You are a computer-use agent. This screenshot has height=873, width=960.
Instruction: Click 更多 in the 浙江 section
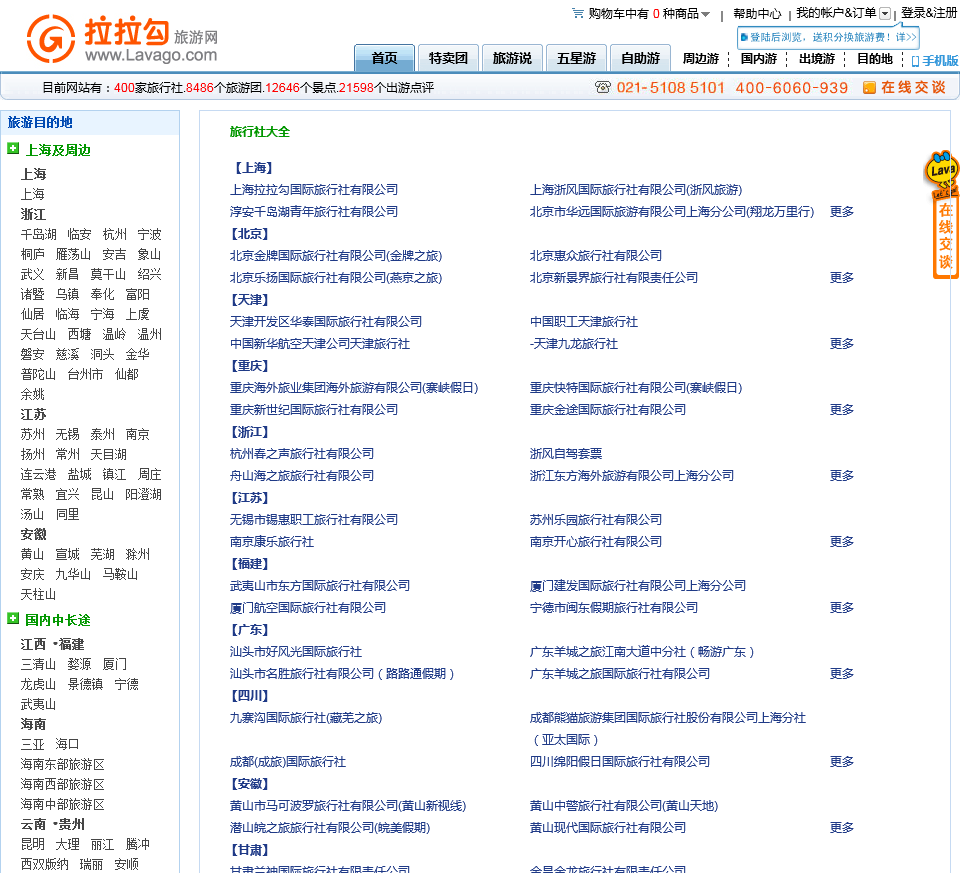click(x=842, y=476)
